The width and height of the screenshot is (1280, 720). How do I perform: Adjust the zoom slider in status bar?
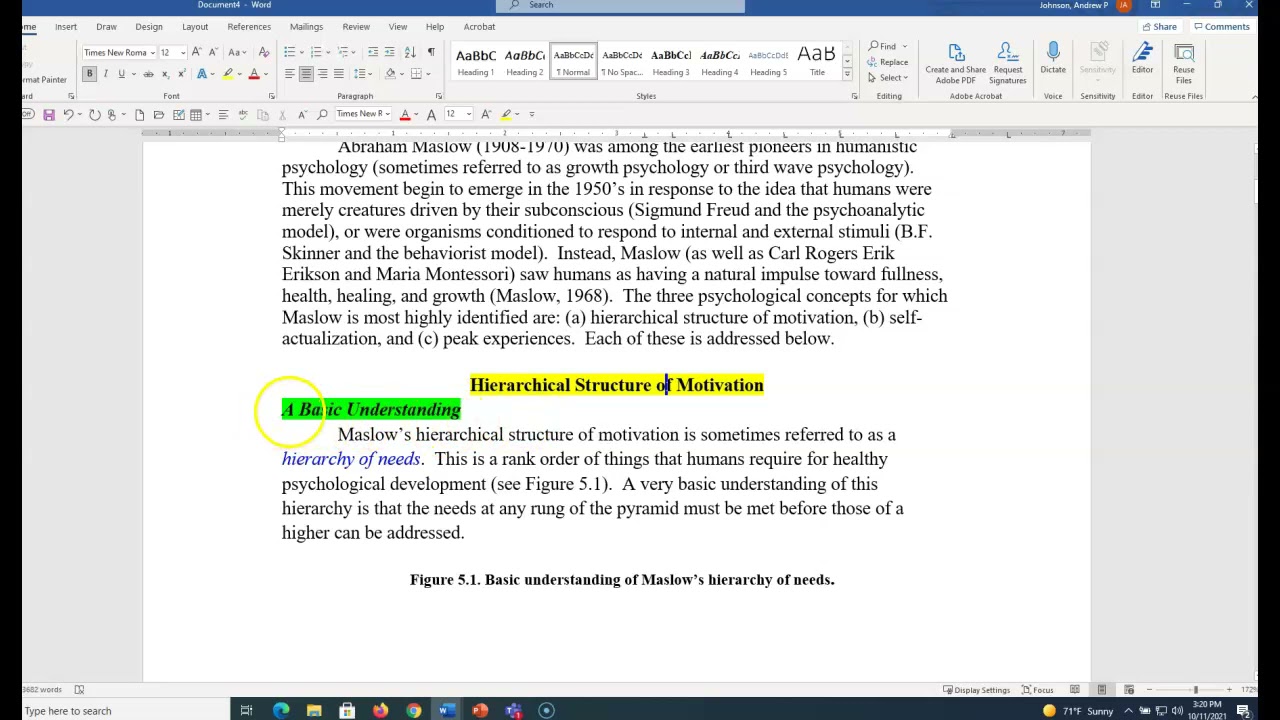tap(1195, 690)
